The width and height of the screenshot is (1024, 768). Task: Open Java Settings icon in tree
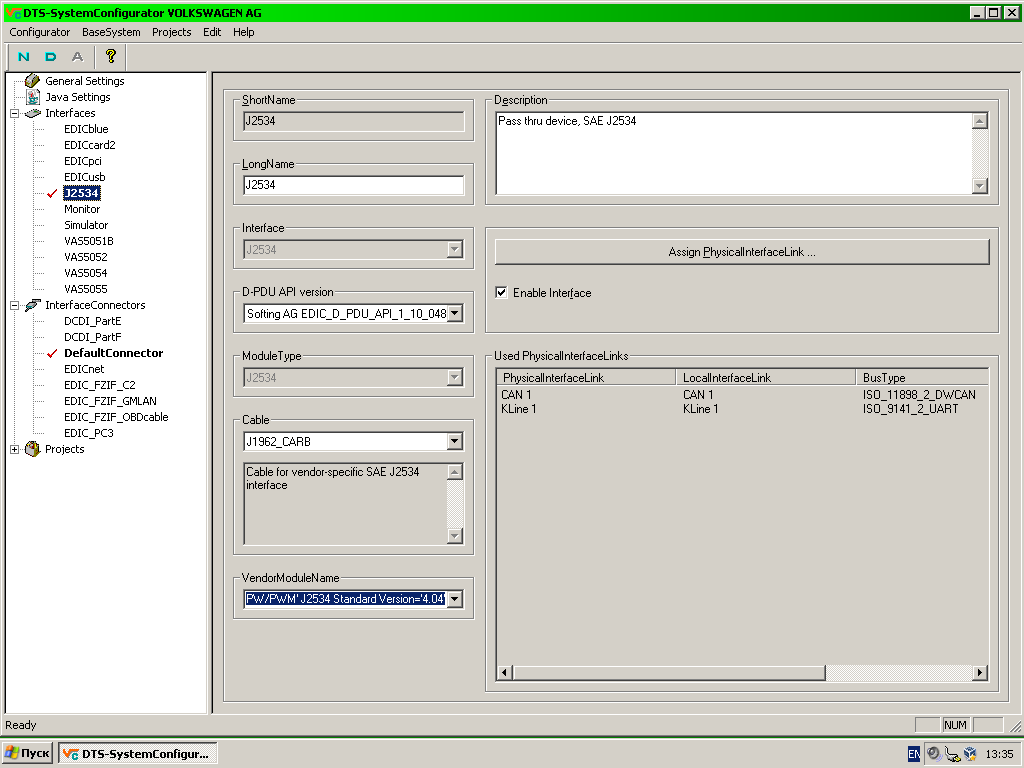[33, 97]
